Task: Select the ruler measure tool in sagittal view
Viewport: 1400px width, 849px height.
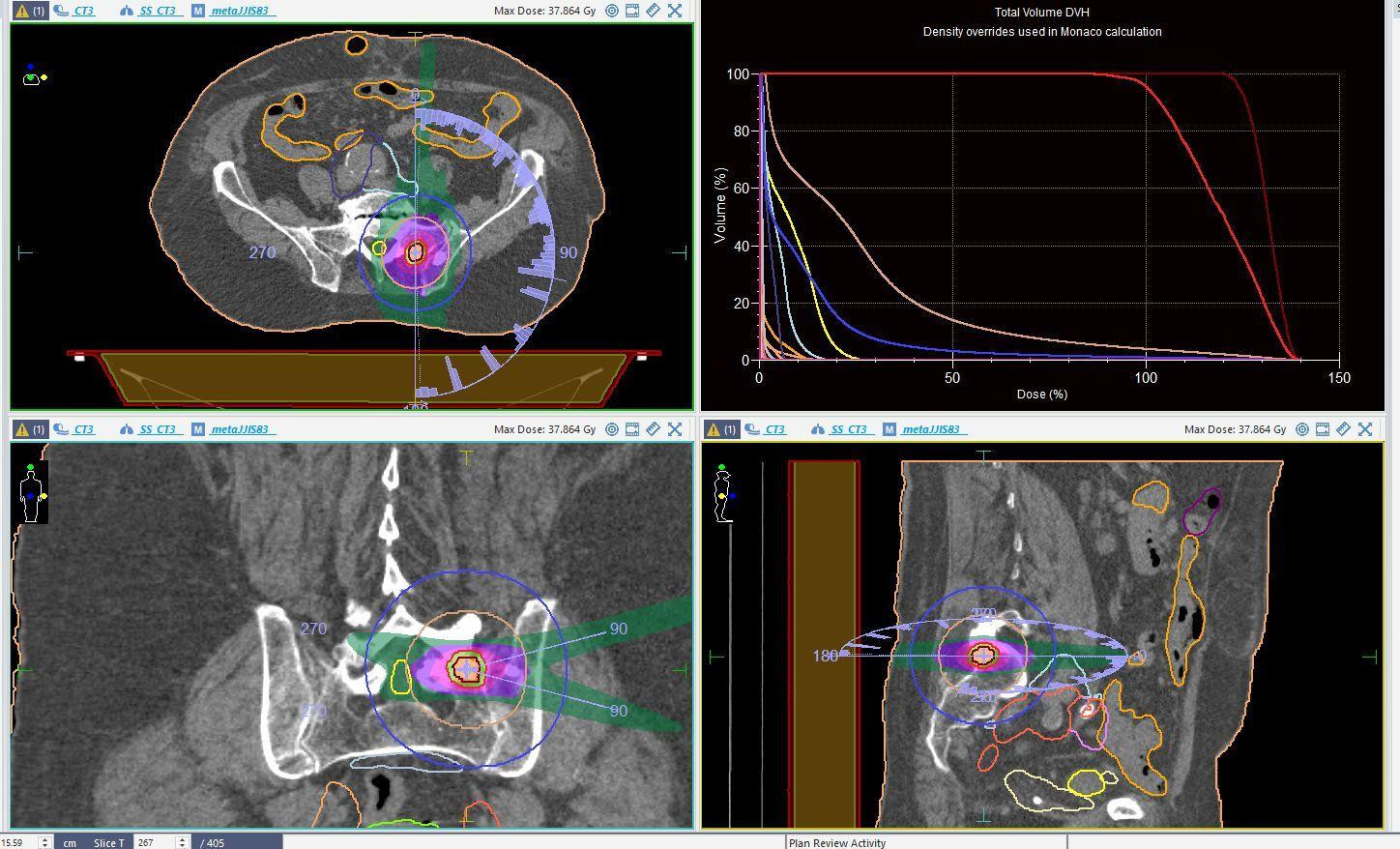Action: [x=1344, y=429]
